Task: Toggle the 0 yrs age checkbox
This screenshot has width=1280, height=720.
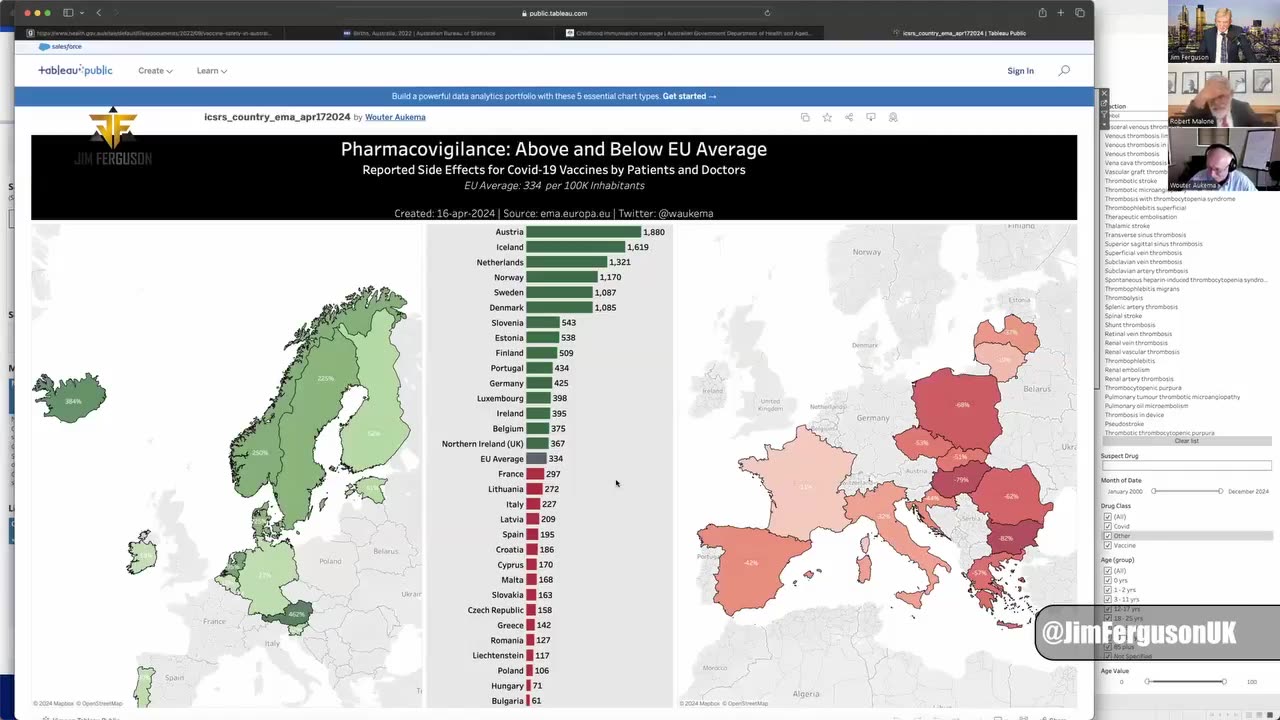Action: 1107,580
